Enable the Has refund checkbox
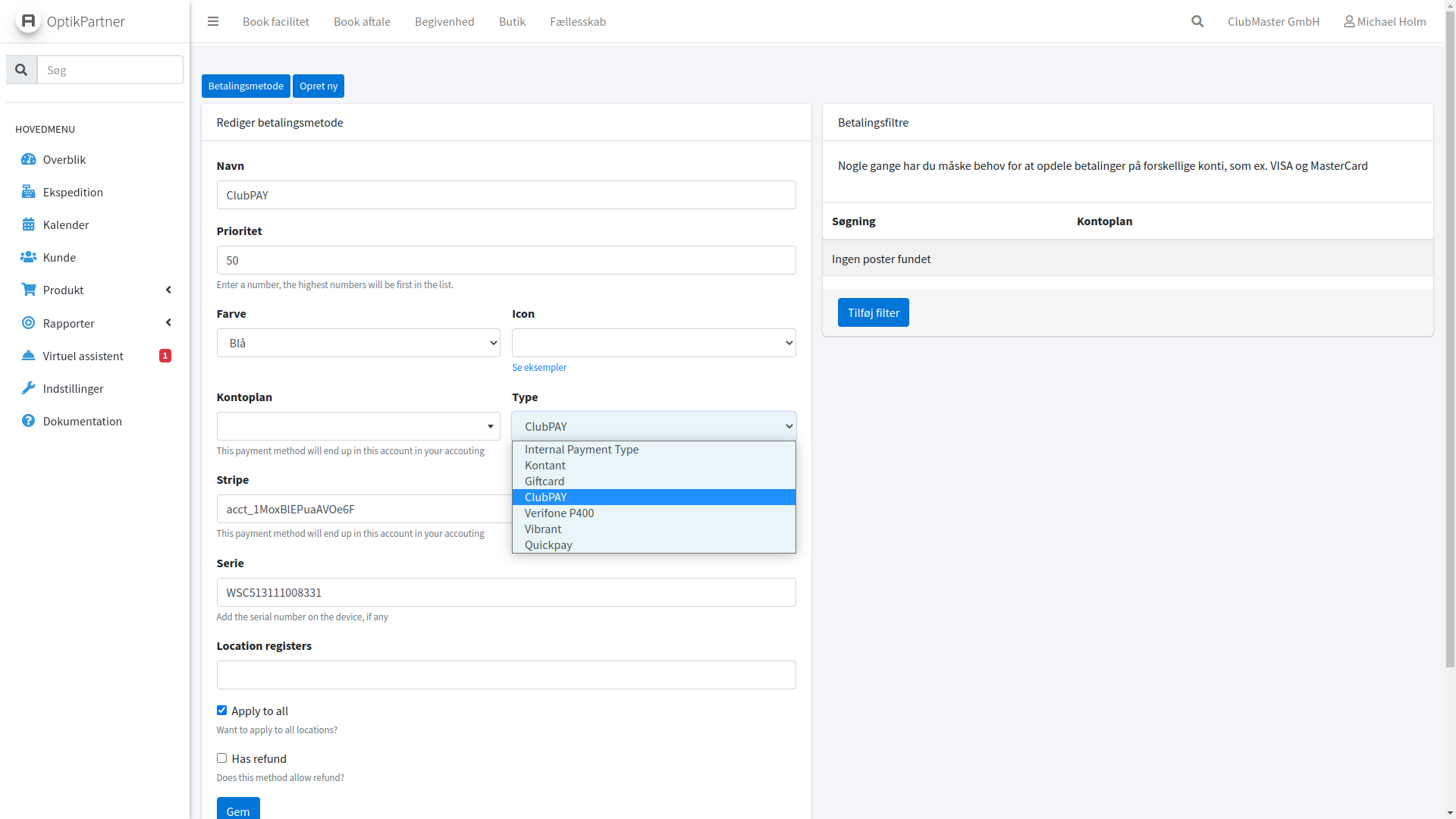Screen dimensions: 1456x819 221,758
